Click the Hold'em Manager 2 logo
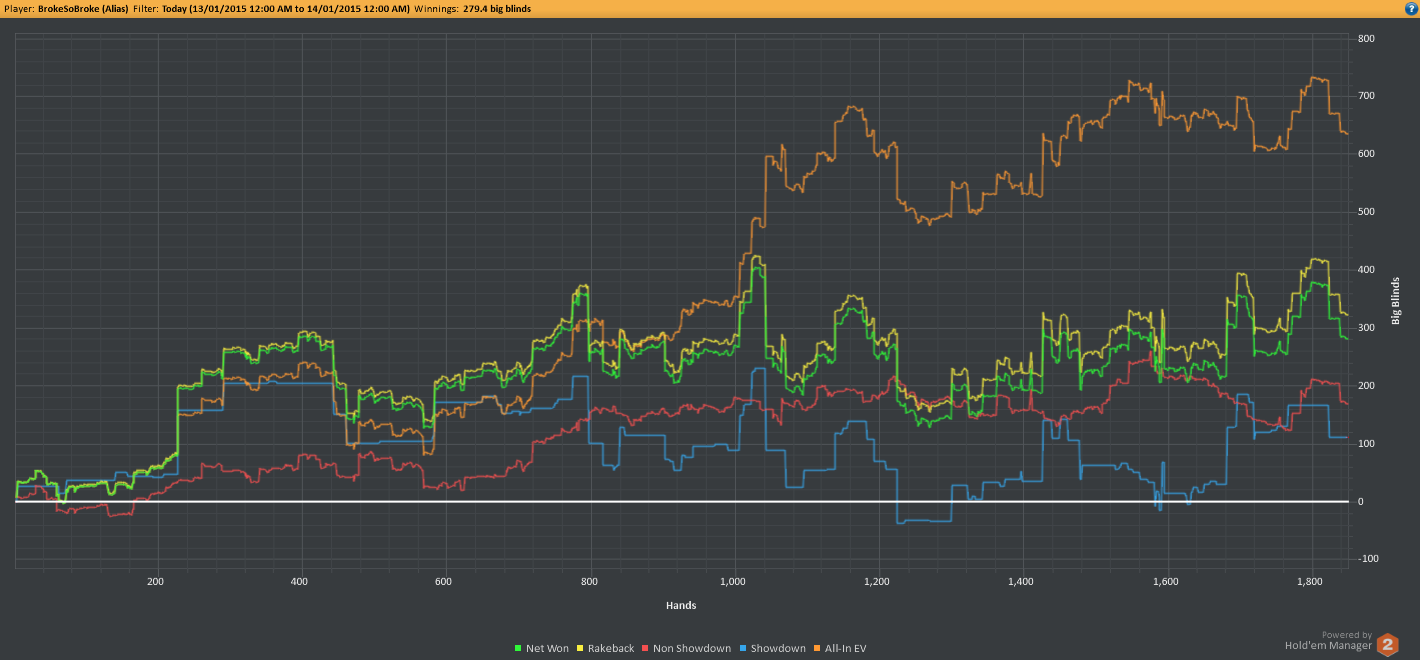This screenshot has height=660, width=1420. 1387,645
